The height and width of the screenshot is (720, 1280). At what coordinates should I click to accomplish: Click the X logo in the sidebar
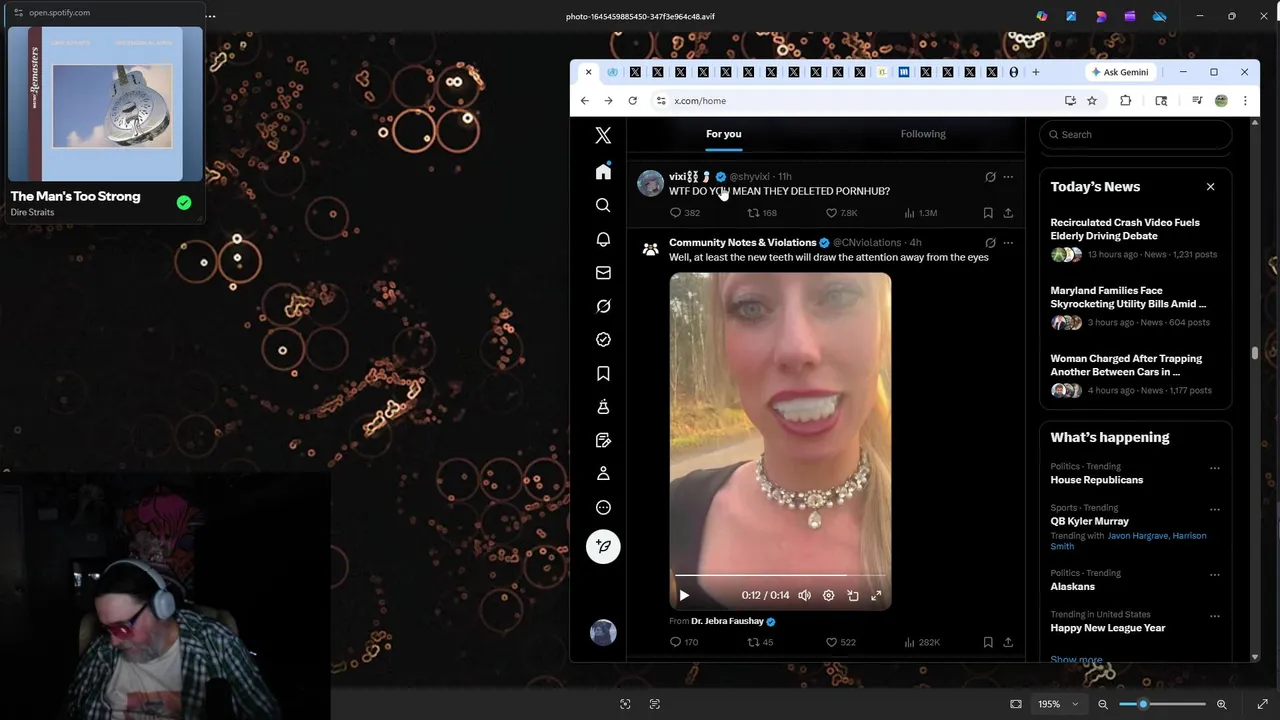point(603,136)
